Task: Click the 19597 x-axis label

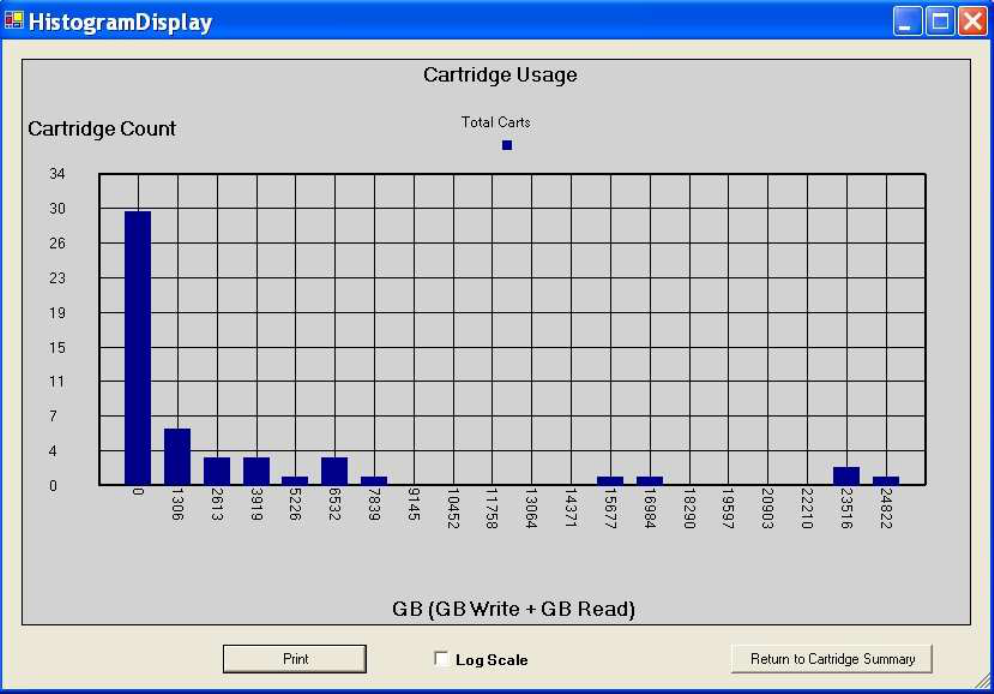Action: tap(728, 508)
